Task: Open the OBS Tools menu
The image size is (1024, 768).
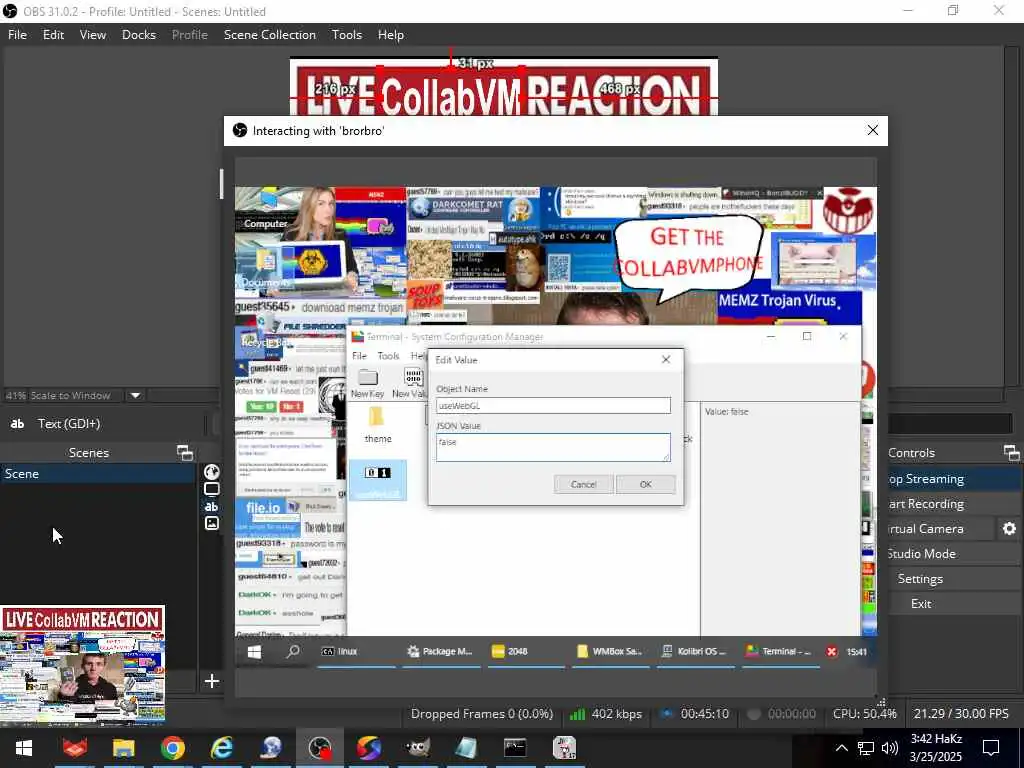Action: pyautogui.click(x=347, y=35)
